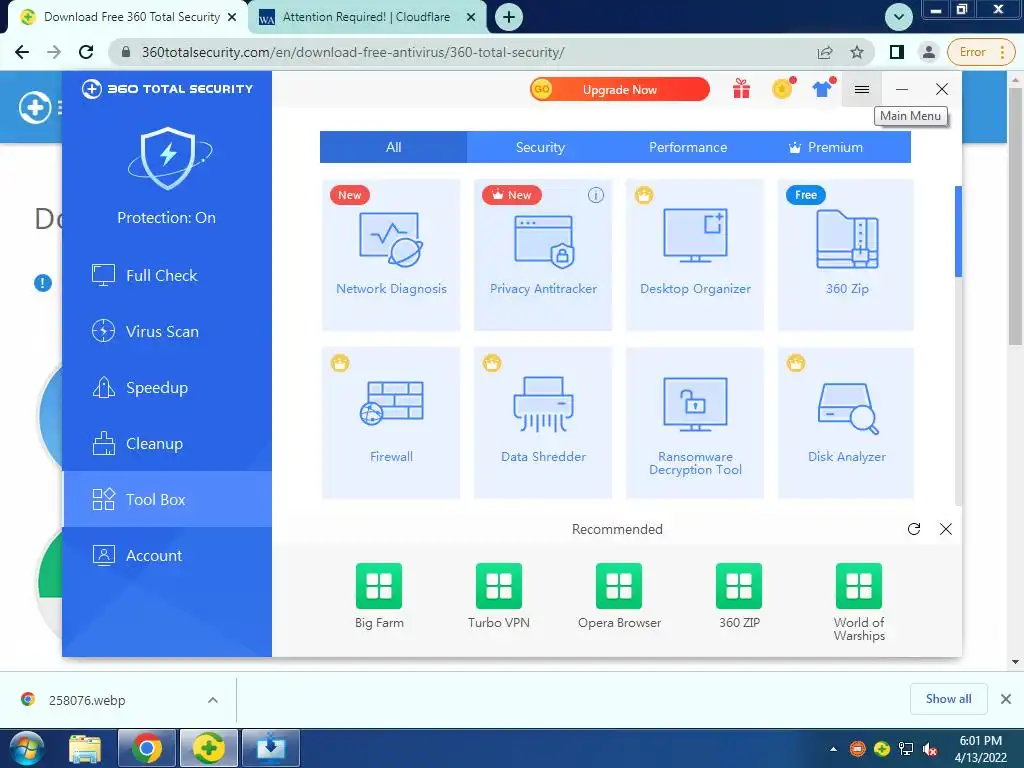Screen dimensions: 1024x768
Task: Close the downloads bar
Action: coord(1006,699)
